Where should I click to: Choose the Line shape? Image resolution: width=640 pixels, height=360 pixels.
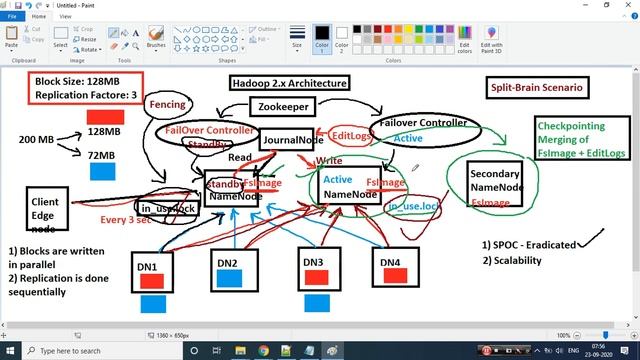(x=178, y=30)
